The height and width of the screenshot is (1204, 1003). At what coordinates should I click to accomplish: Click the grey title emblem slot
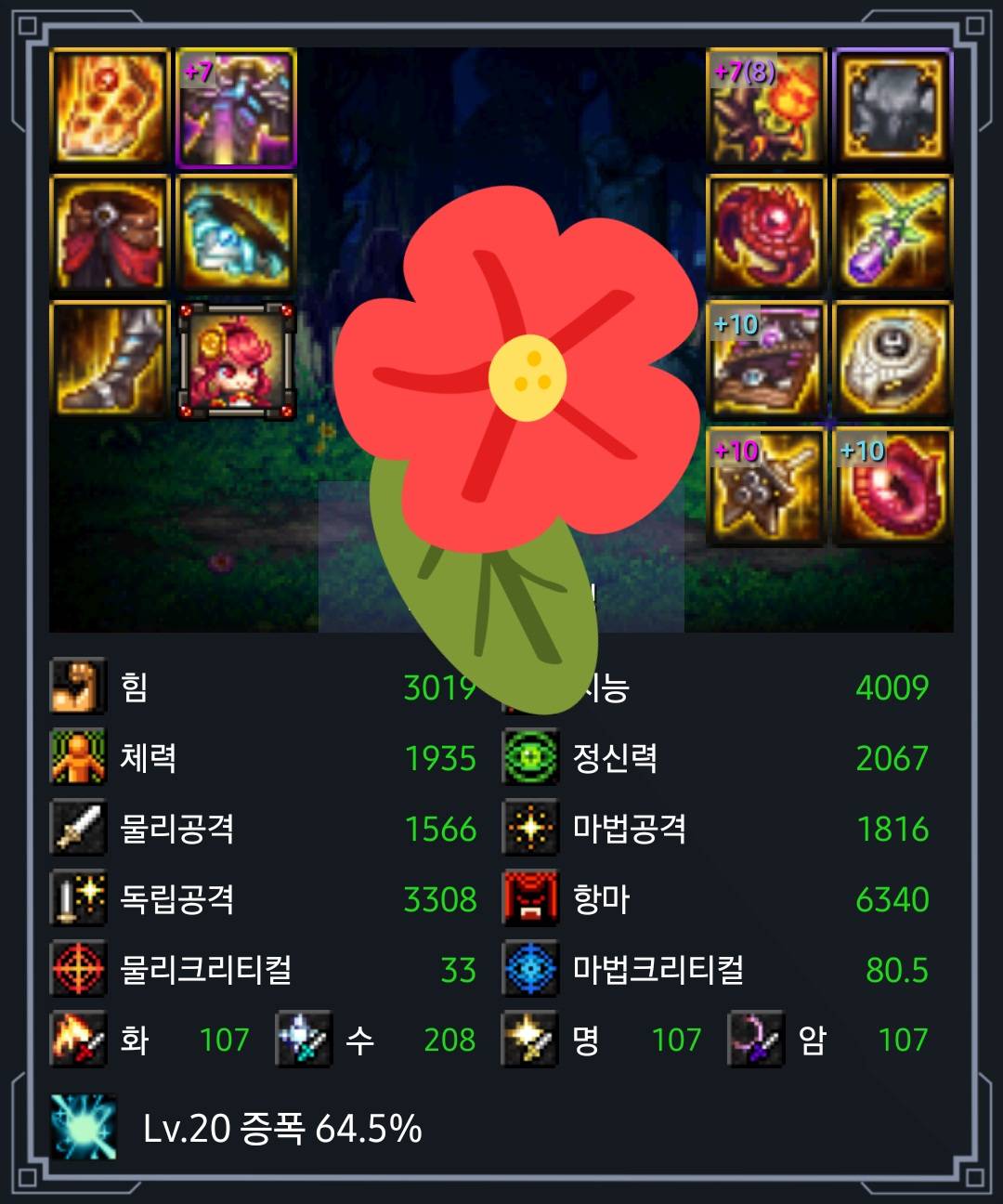[x=892, y=107]
